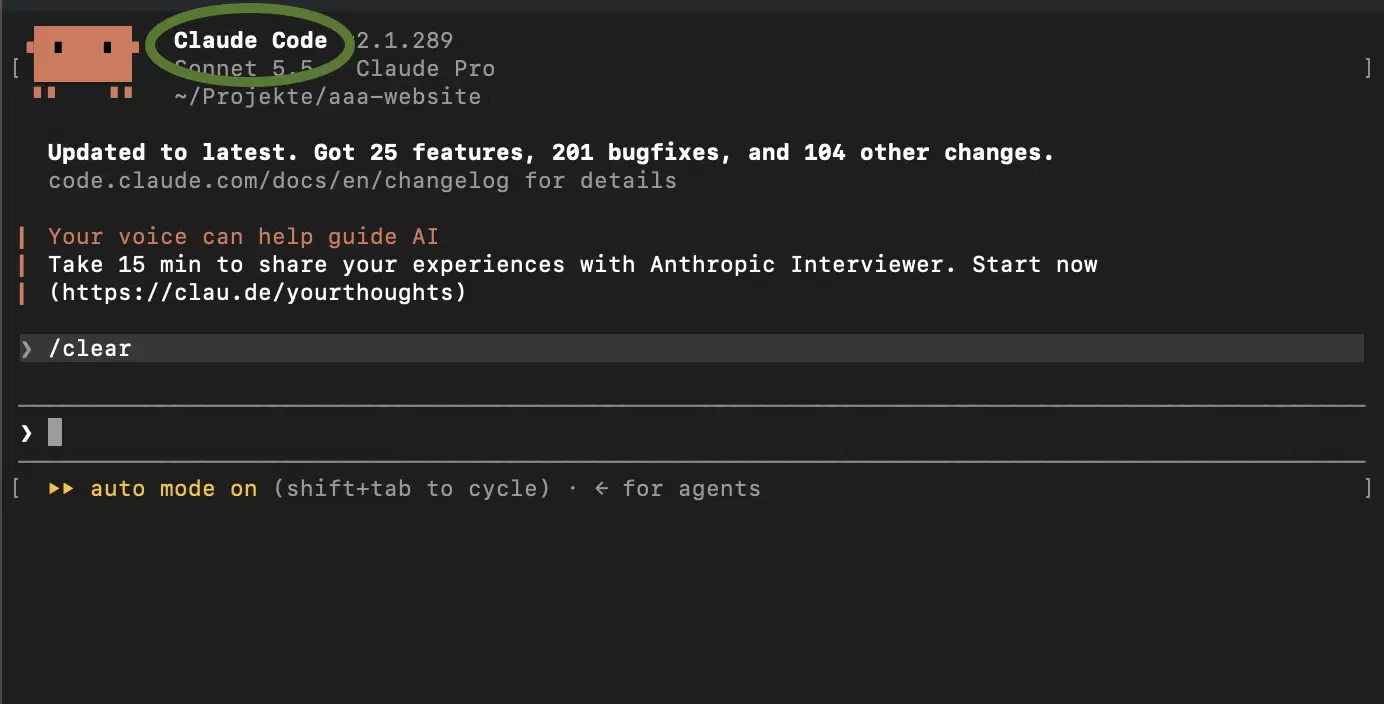Click the "← for agents" hint

pyautogui.click(x=677, y=489)
